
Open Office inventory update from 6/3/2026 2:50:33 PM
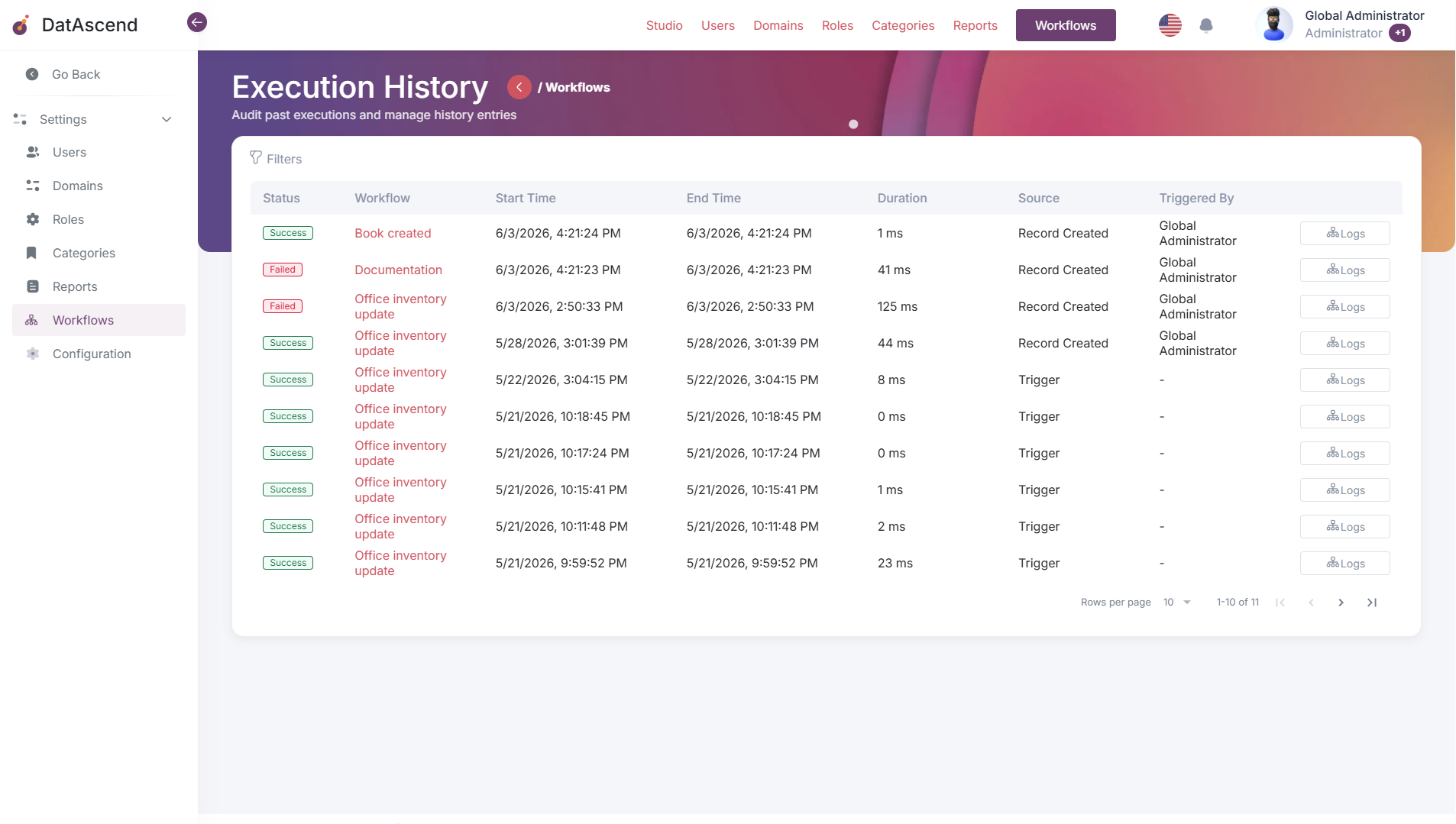(x=400, y=306)
